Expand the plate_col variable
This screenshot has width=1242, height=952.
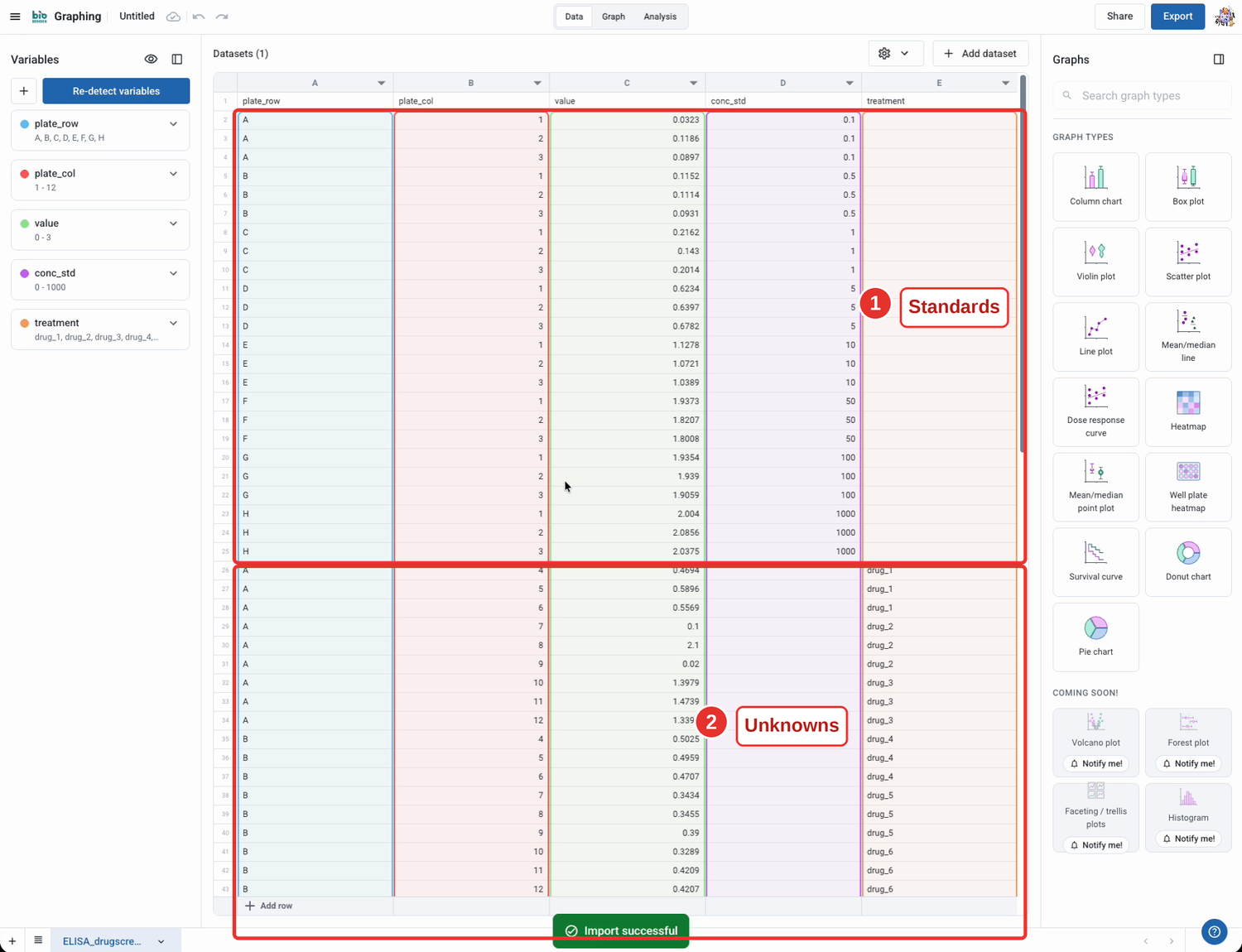click(x=174, y=174)
